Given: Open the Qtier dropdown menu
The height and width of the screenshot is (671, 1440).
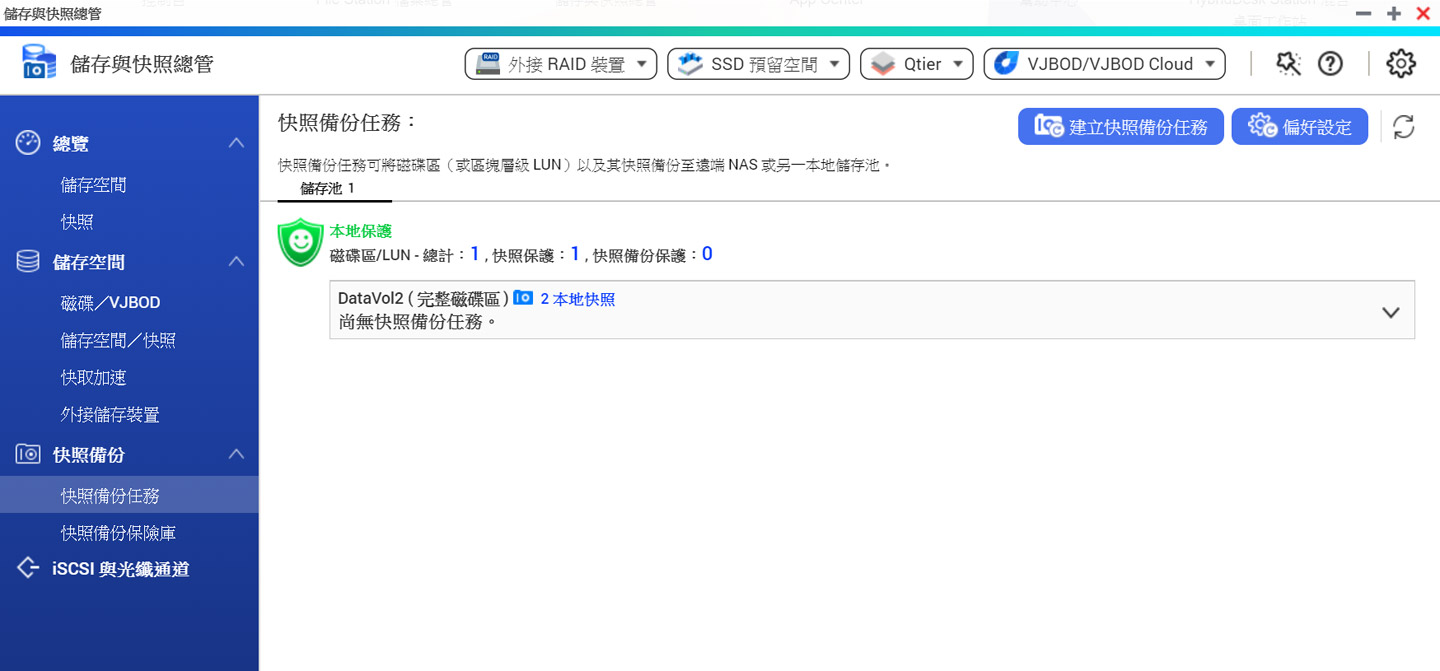Looking at the screenshot, I should click(x=916, y=64).
